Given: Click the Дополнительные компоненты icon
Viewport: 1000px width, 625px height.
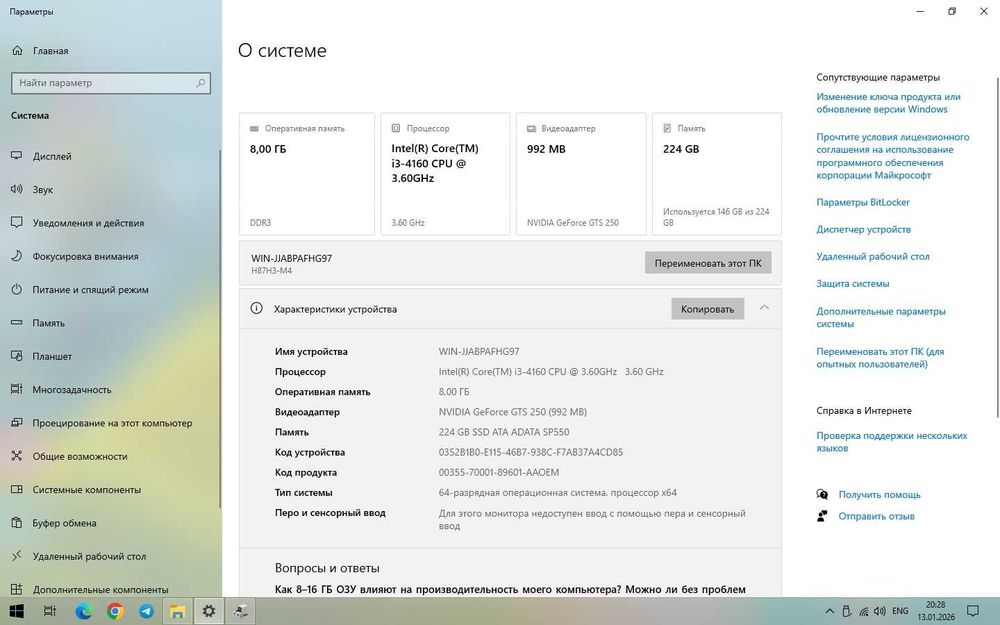Looking at the screenshot, I should pos(17,589).
